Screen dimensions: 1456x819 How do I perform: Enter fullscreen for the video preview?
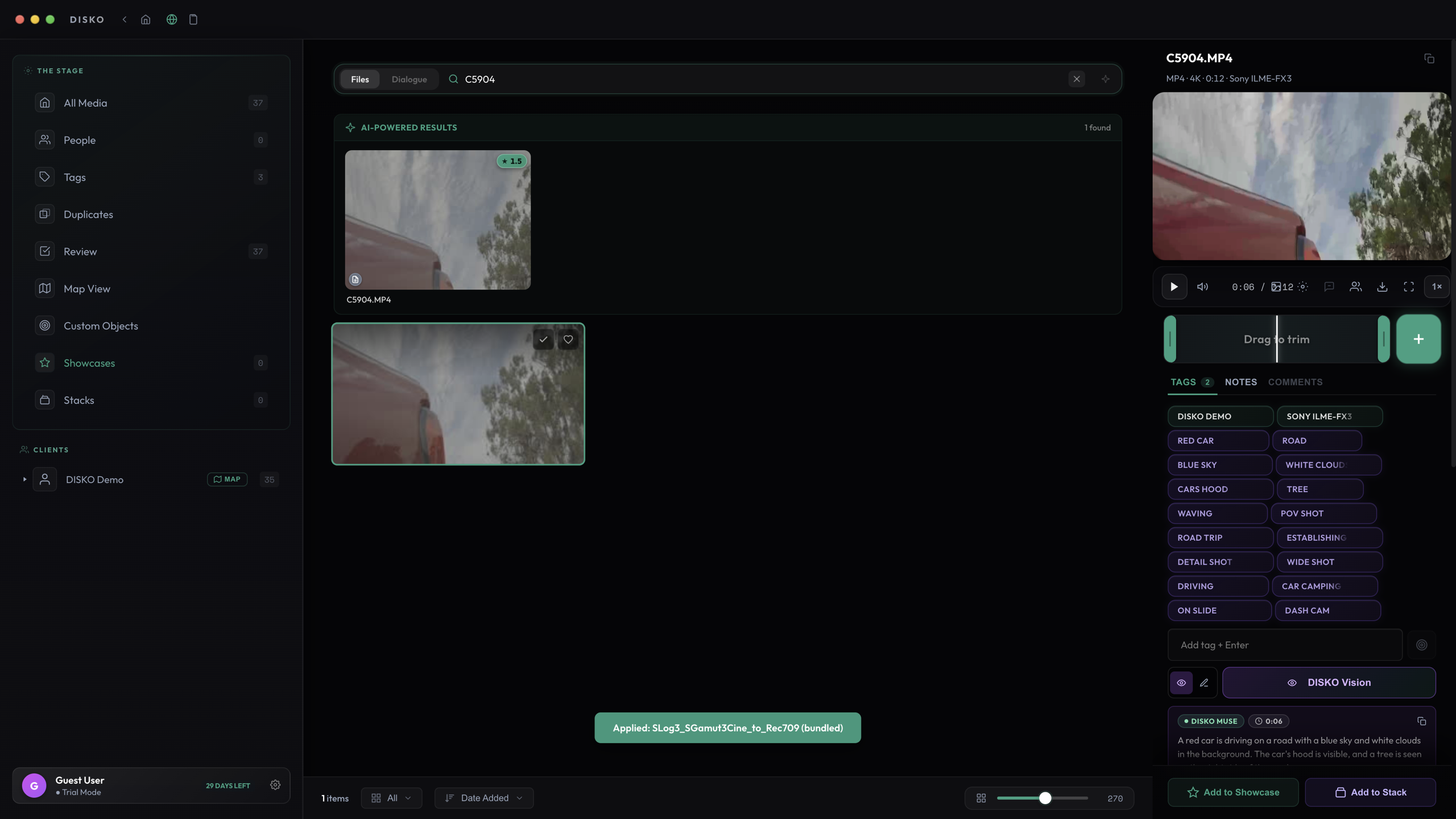[1409, 287]
